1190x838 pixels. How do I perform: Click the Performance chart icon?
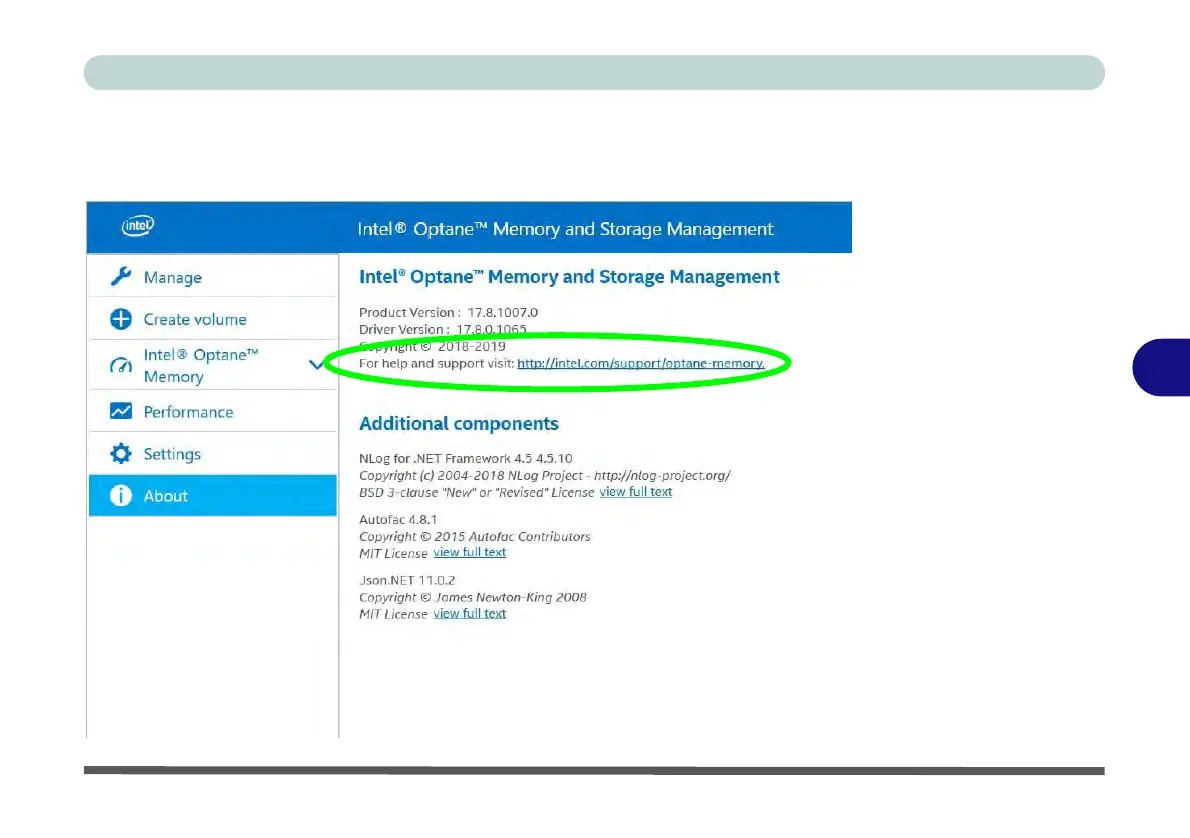121,411
